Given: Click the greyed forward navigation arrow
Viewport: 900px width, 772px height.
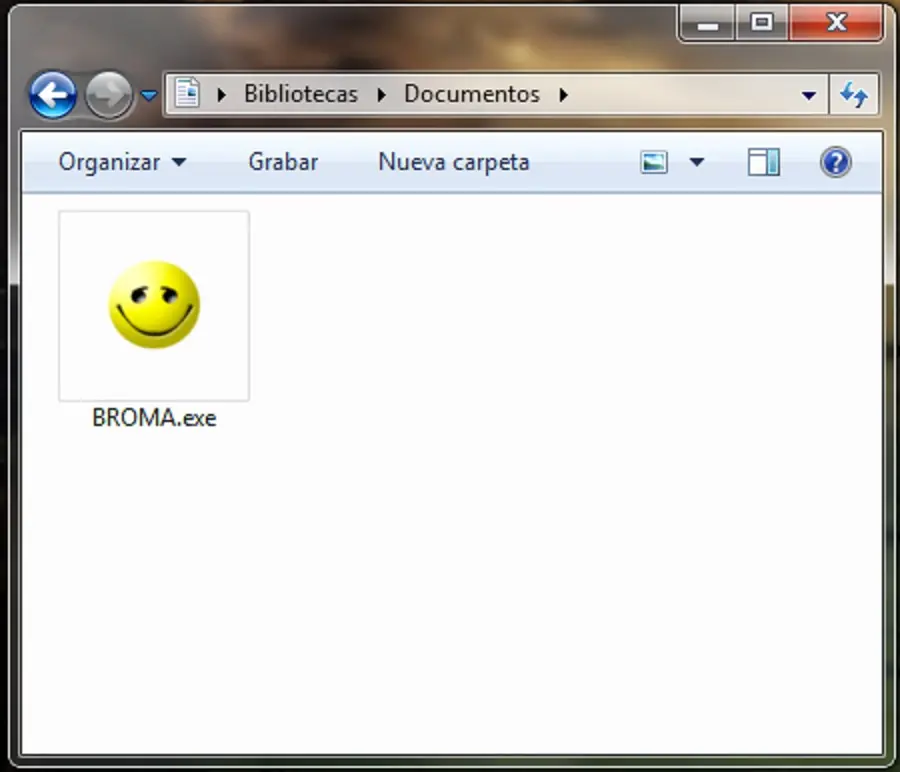Looking at the screenshot, I should pyautogui.click(x=109, y=95).
